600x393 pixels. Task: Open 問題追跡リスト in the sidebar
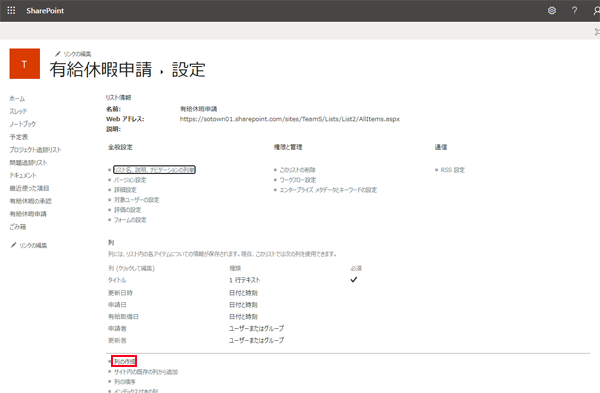[28, 163]
